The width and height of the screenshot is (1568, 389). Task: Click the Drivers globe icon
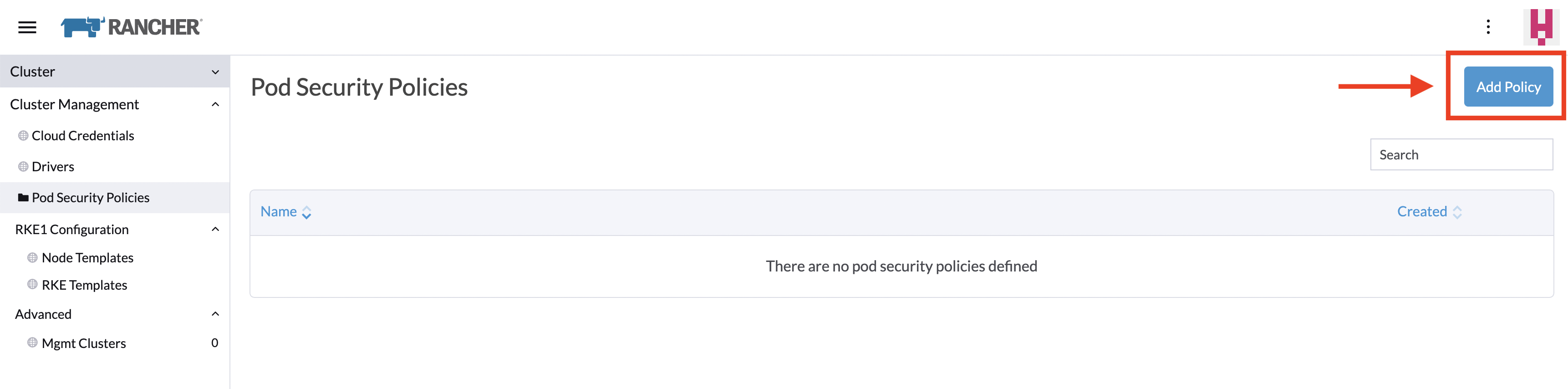tap(23, 166)
